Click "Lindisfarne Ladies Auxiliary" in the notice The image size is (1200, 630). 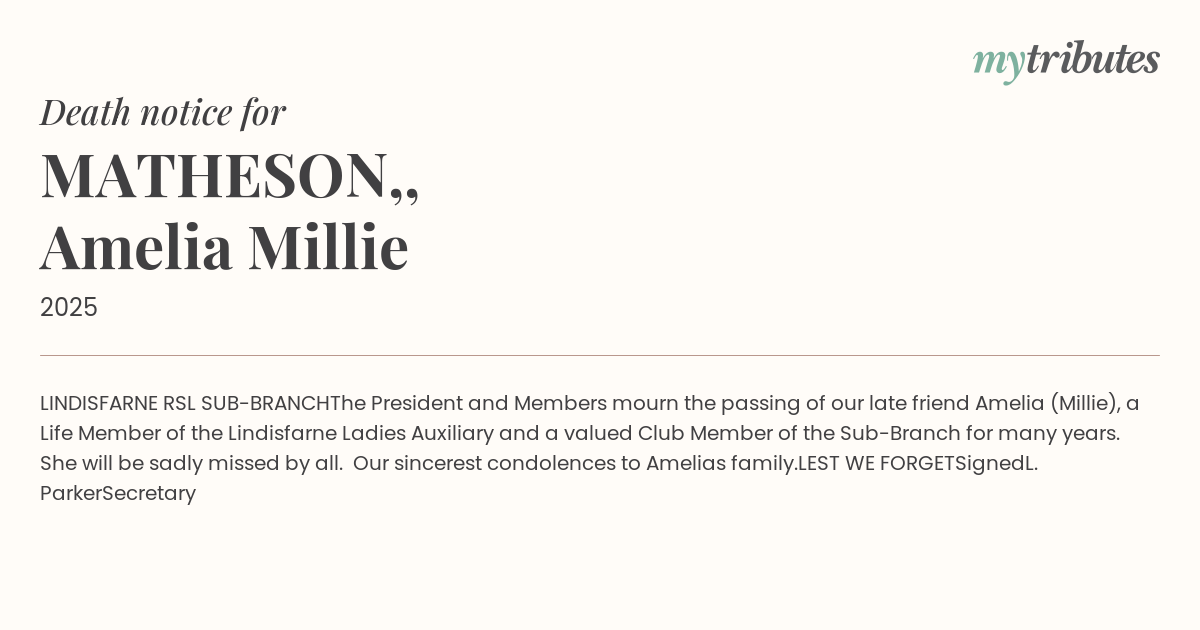coord(361,434)
